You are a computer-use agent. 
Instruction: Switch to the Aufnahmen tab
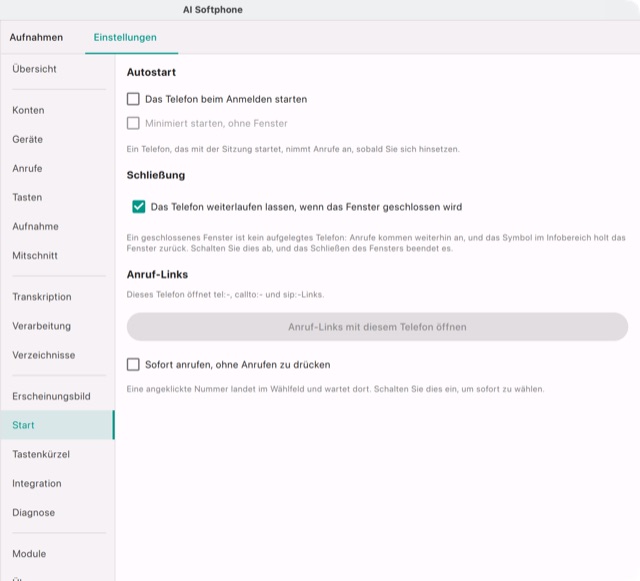pyautogui.click(x=36, y=37)
